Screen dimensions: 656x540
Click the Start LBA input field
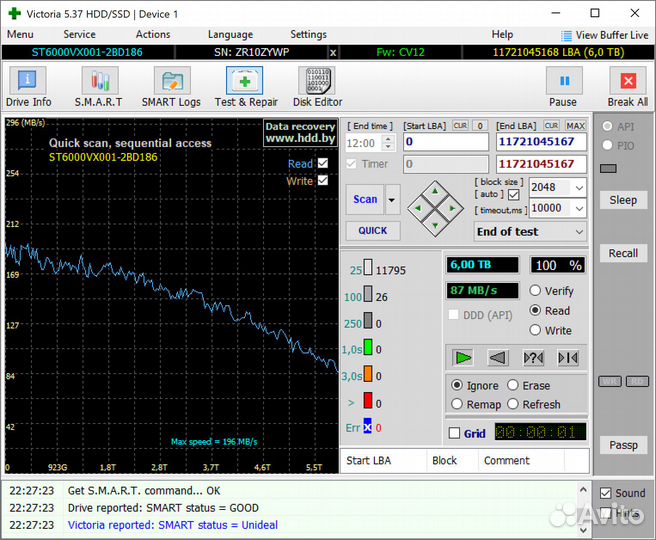pyautogui.click(x=446, y=142)
